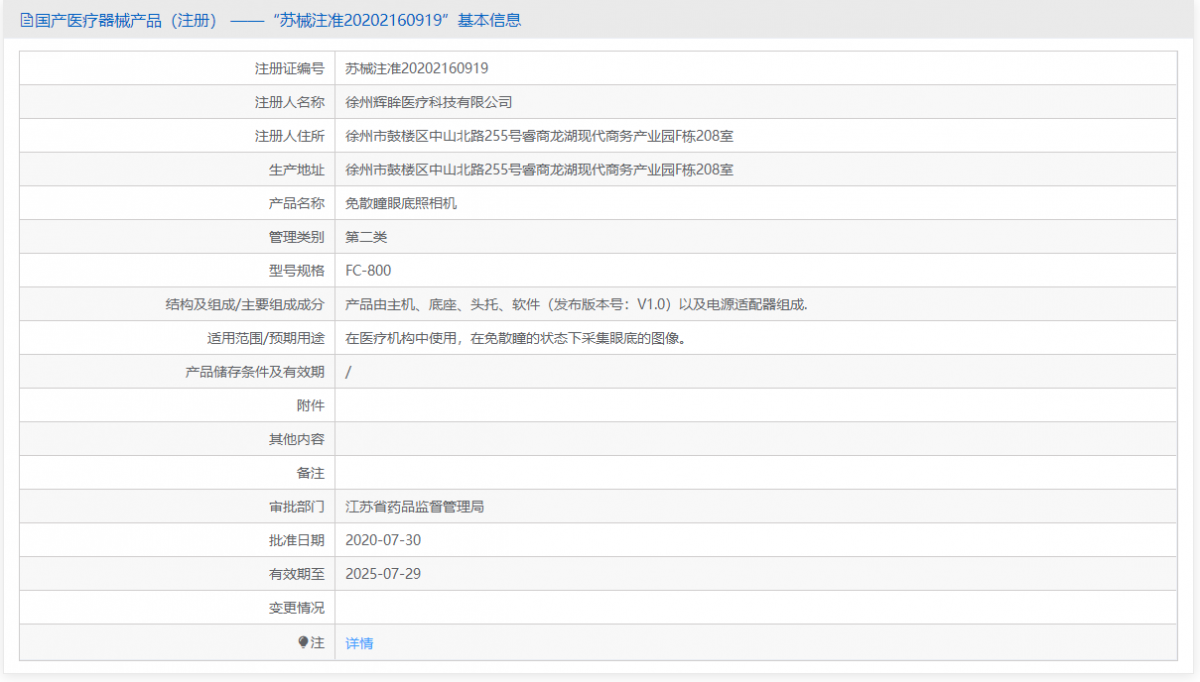
Task: Select approval date 2020-07-30
Action: (383, 540)
